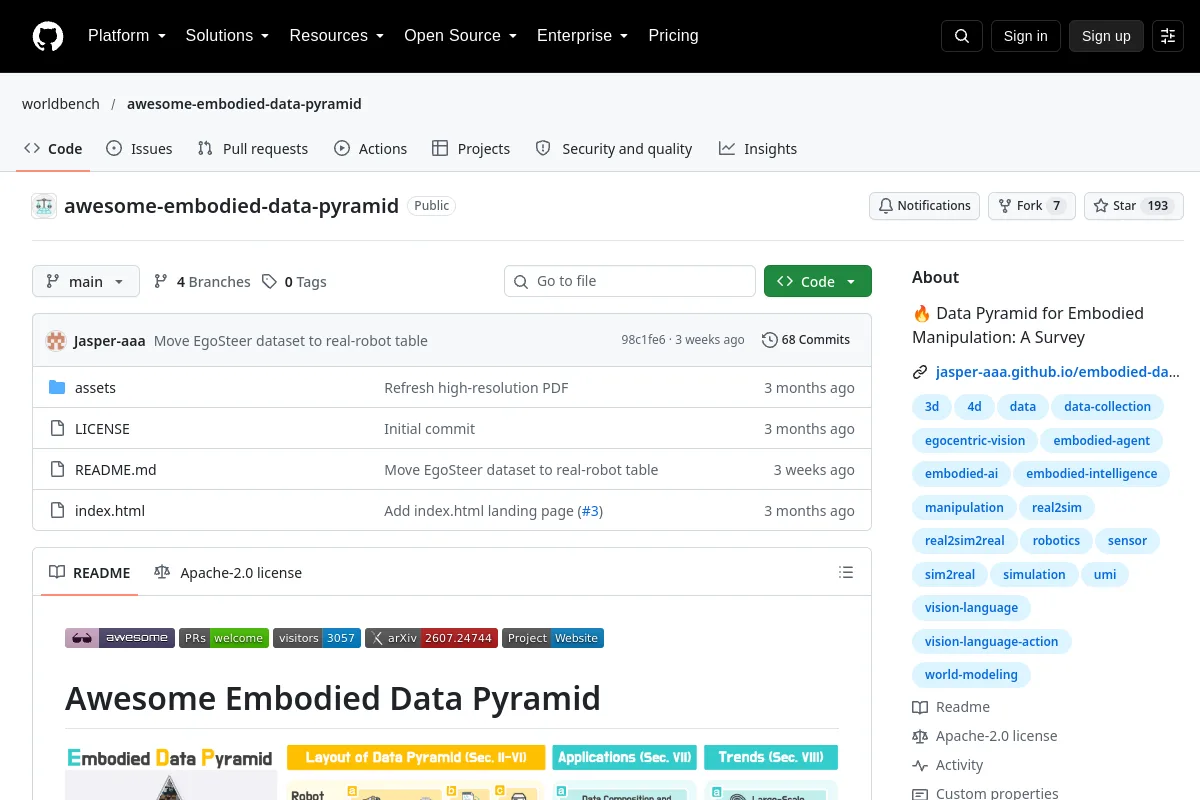Click the Sign in button
1200x800 pixels.
click(x=1026, y=36)
